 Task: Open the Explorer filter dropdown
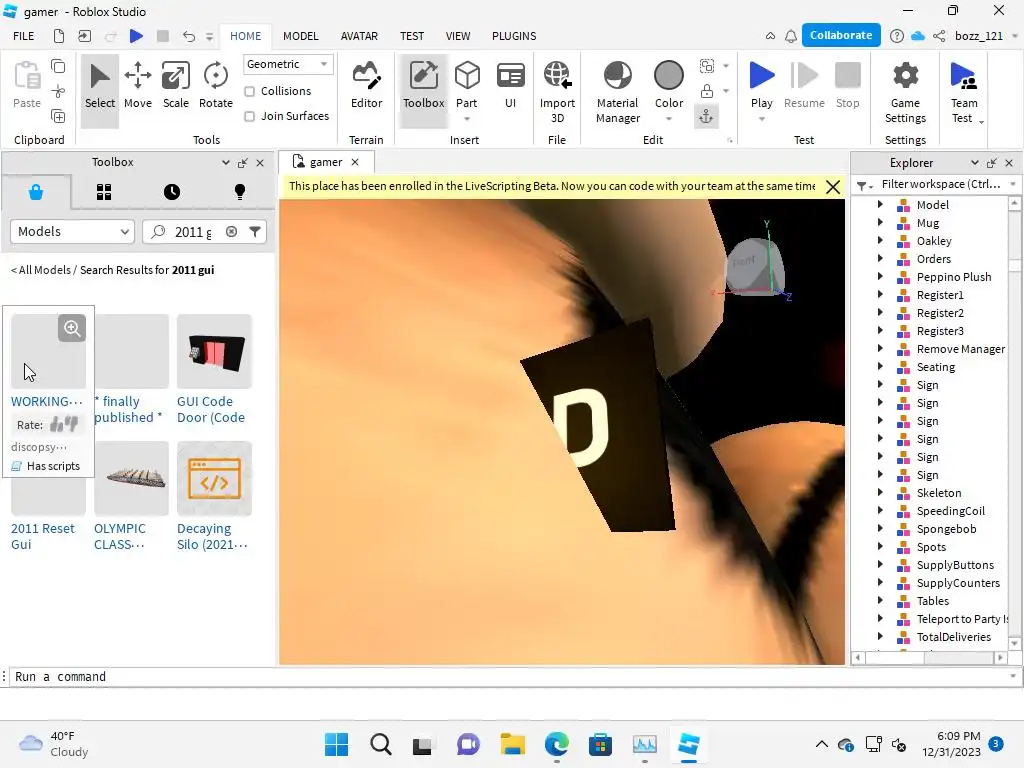(1013, 184)
